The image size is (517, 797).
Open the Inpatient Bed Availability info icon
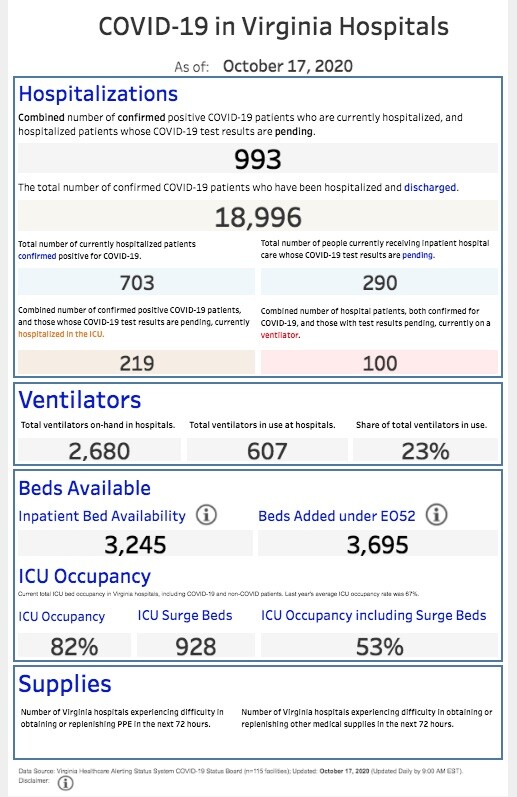206,515
